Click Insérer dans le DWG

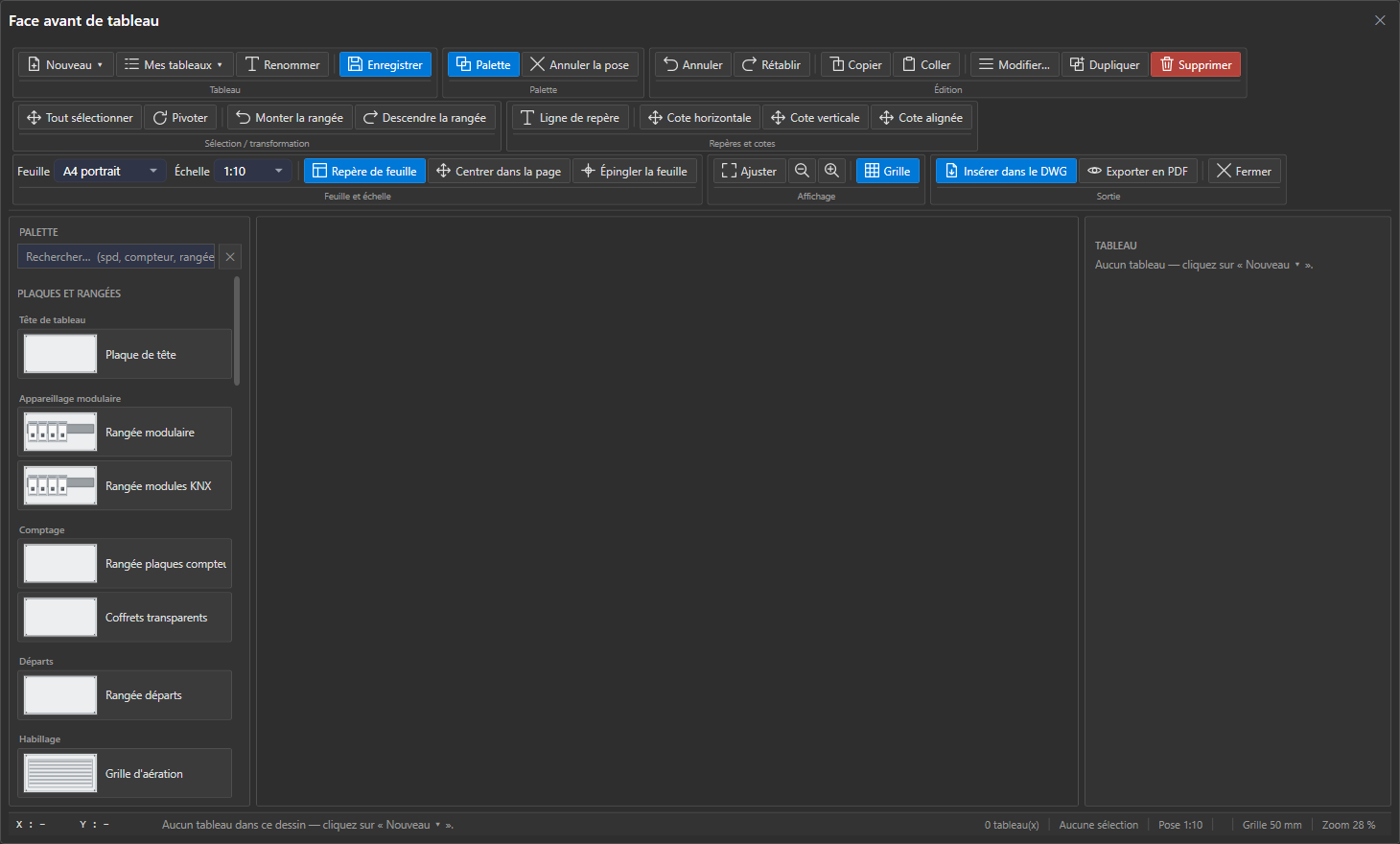[x=1006, y=171]
